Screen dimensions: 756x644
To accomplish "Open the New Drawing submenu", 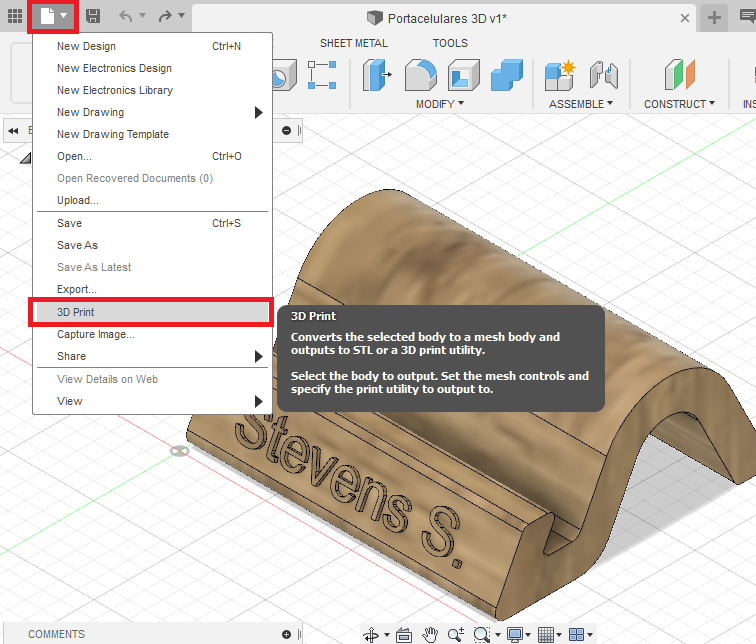I will [x=152, y=112].
